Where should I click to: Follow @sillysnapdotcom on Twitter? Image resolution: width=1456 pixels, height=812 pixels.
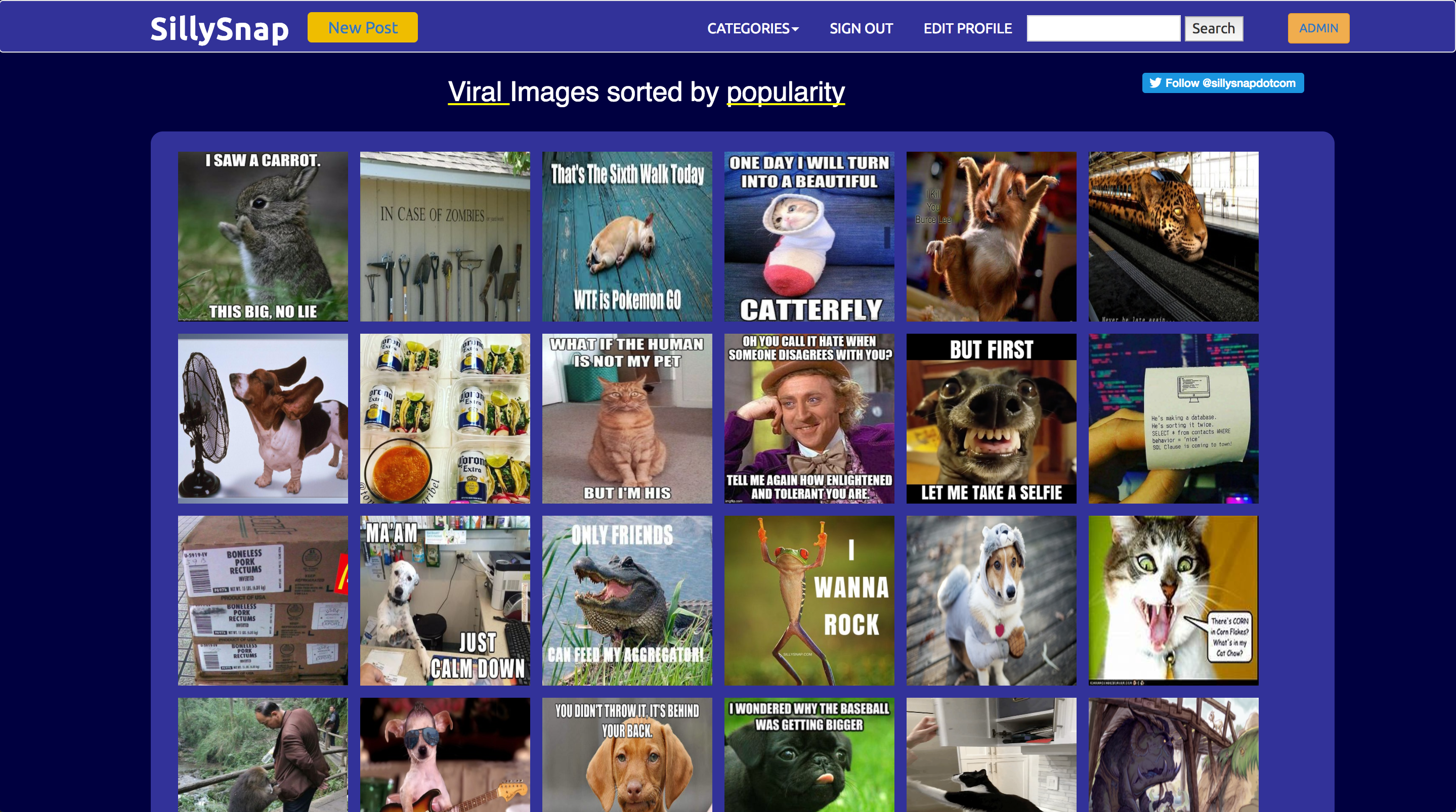pyautogui.click(x=1223, y=83)
